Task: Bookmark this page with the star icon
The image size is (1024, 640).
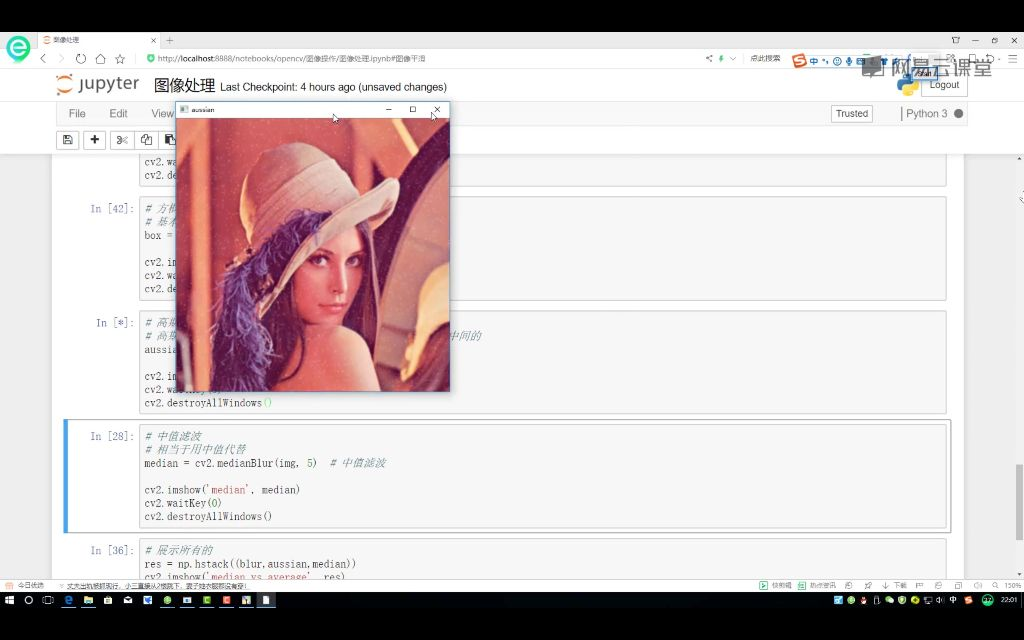Action: (x=120, y=59)
